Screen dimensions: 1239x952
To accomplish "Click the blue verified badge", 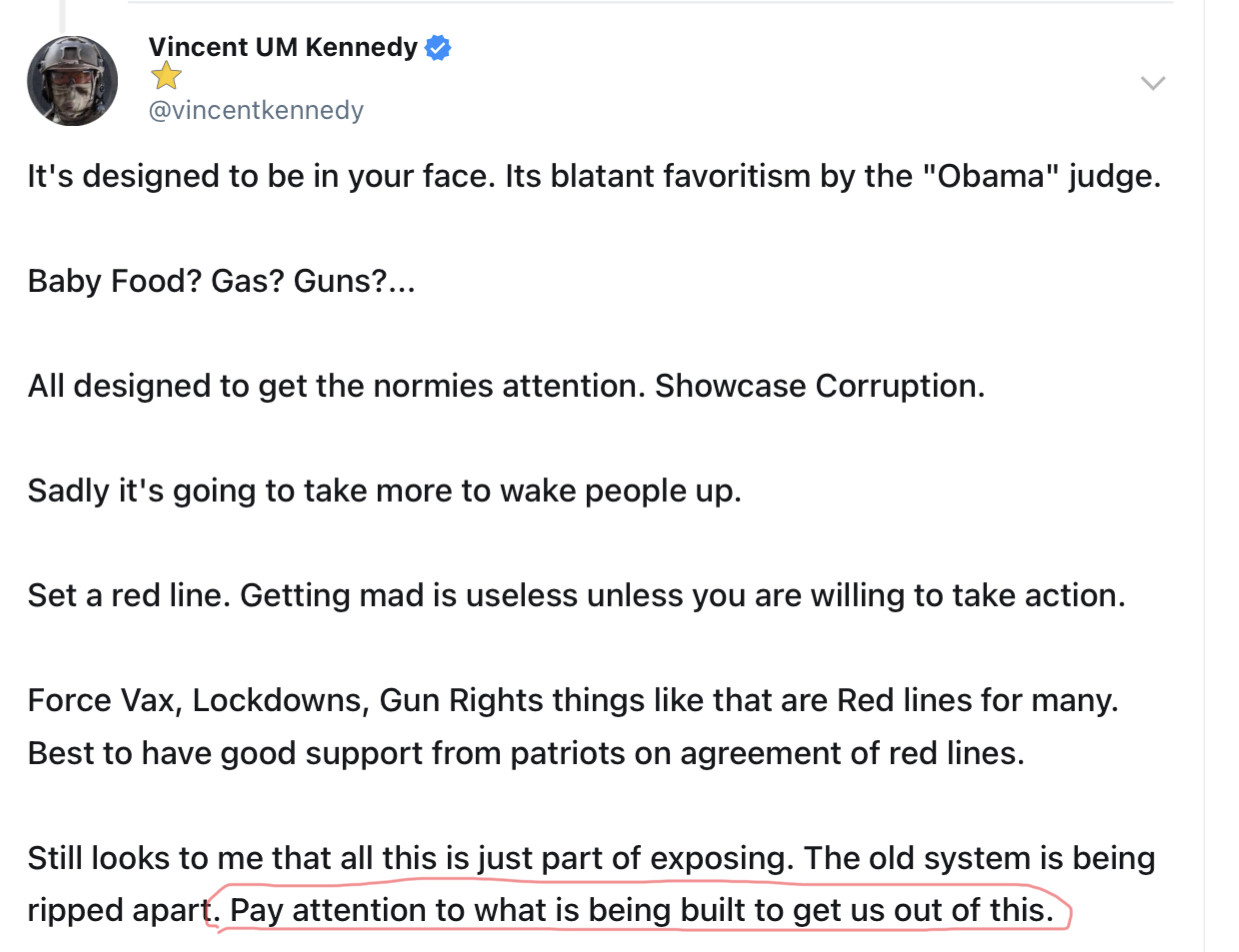I will [x=438, y=47].
